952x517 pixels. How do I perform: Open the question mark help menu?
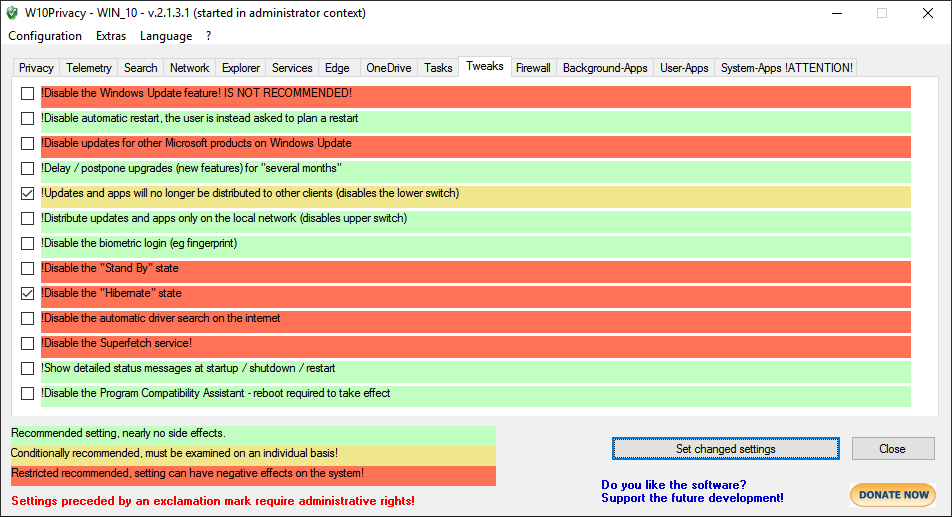[209, 36]
